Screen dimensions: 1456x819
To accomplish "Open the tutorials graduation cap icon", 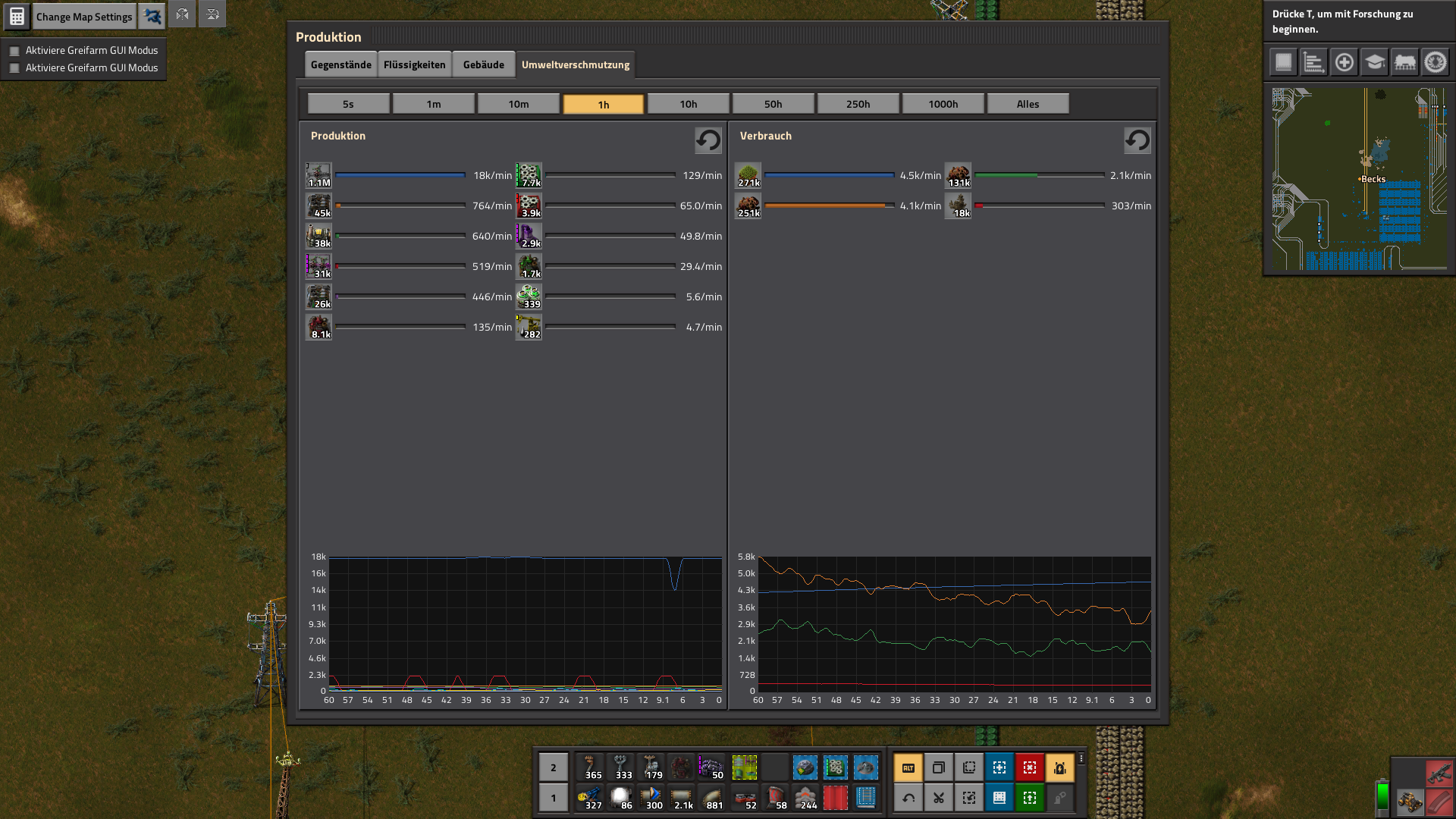I will coord(1375,62).
